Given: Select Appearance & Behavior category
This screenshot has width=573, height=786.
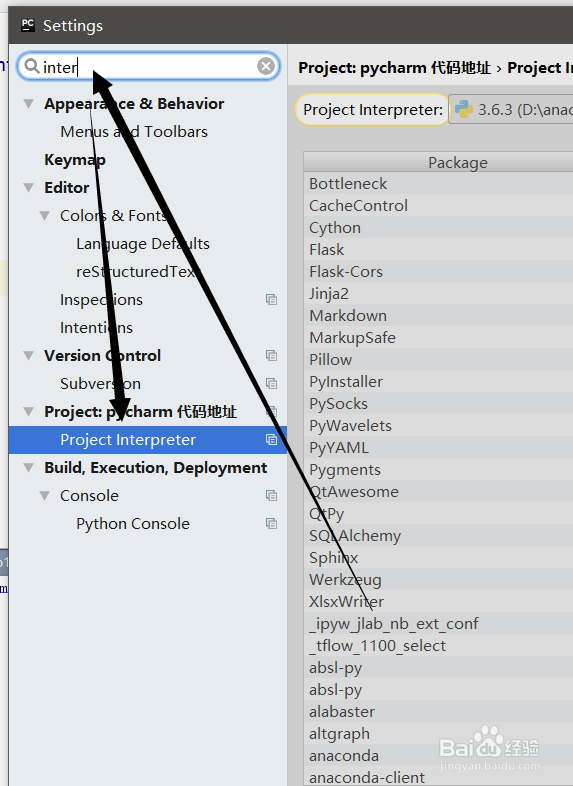Looking at the screenshot, I should 134,104.
